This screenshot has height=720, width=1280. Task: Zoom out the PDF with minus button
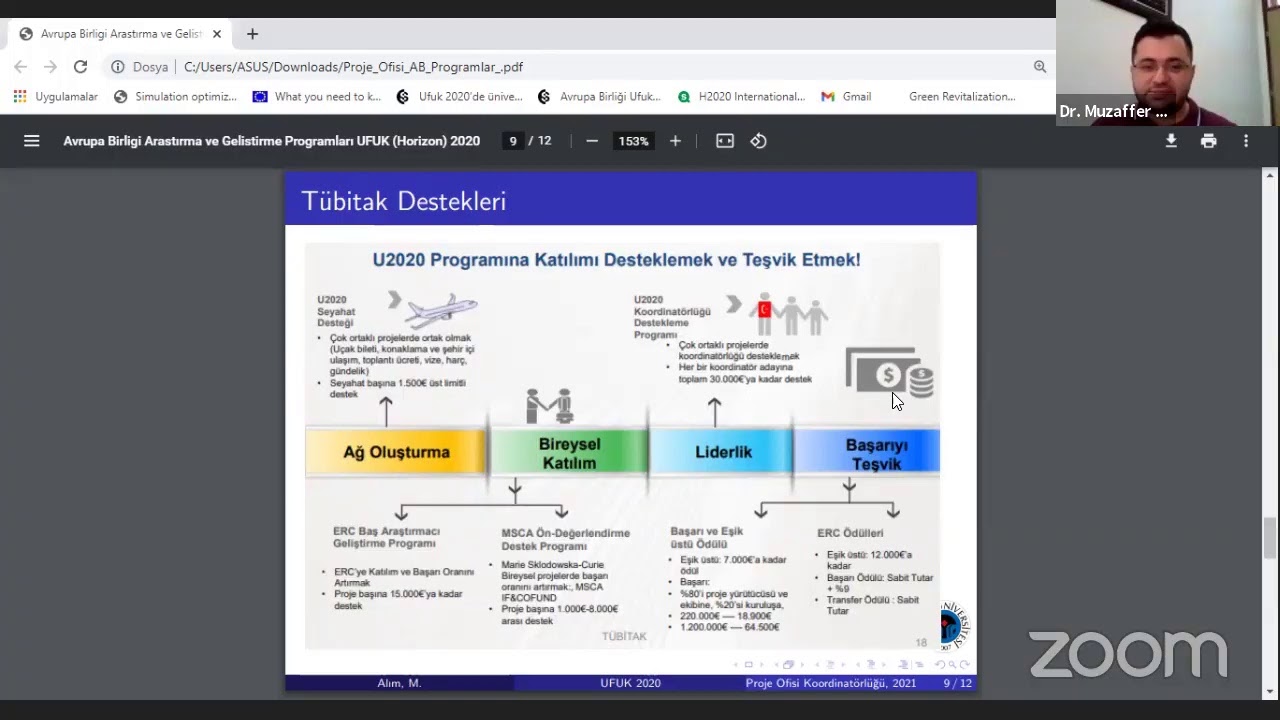point(592,141)
